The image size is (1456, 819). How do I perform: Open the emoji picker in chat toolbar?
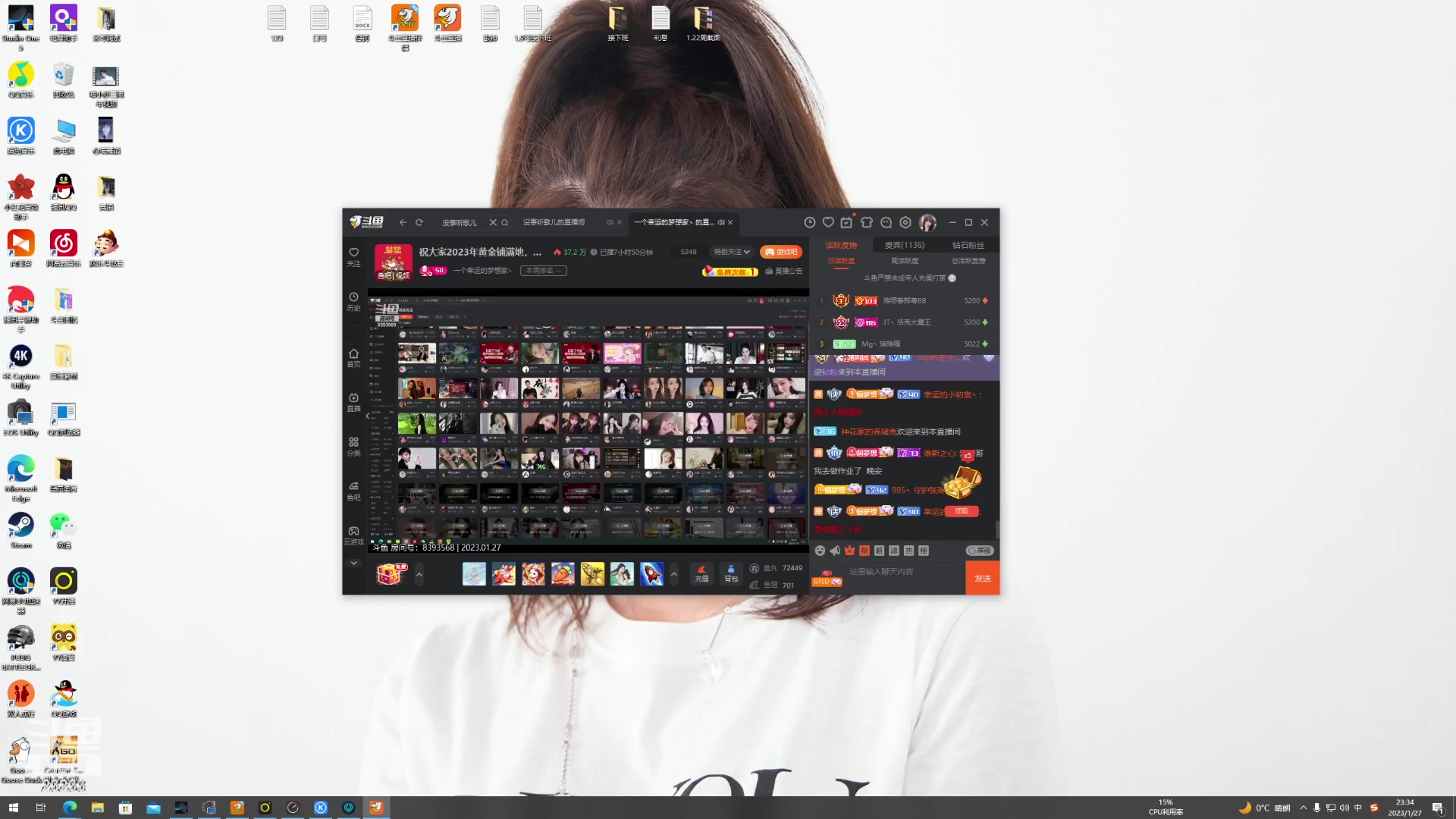coord(820,551)
